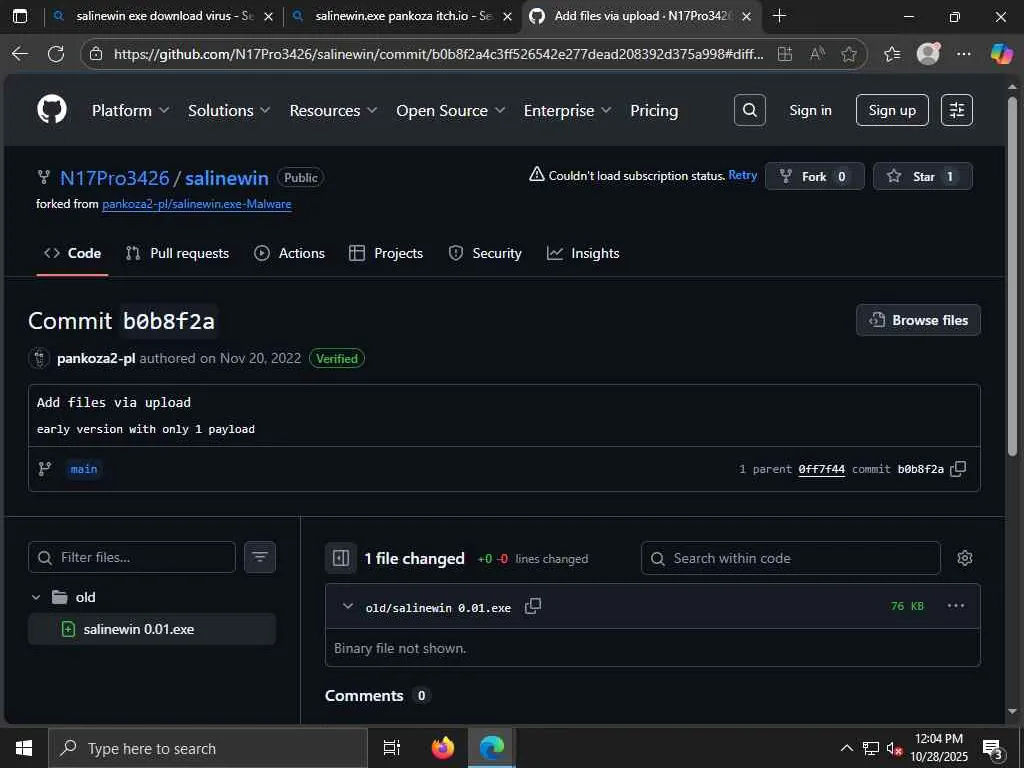This screenshot has width=1024, height=768.
Task: Collapse the old/salinewin 0.01.exe diff
Action: pyautogui.click(x=348, y=607)
